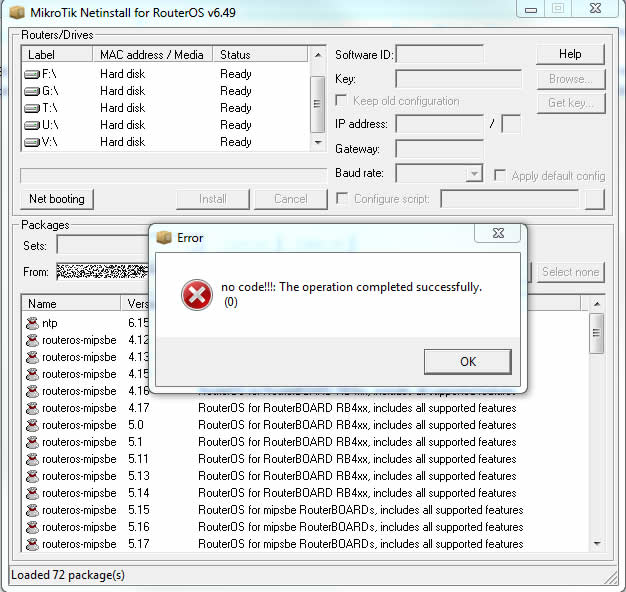This screenshot has width=626, height=592.
Task: Click the install progress bar
Action: pyautogui.click(x=174, y=176)
